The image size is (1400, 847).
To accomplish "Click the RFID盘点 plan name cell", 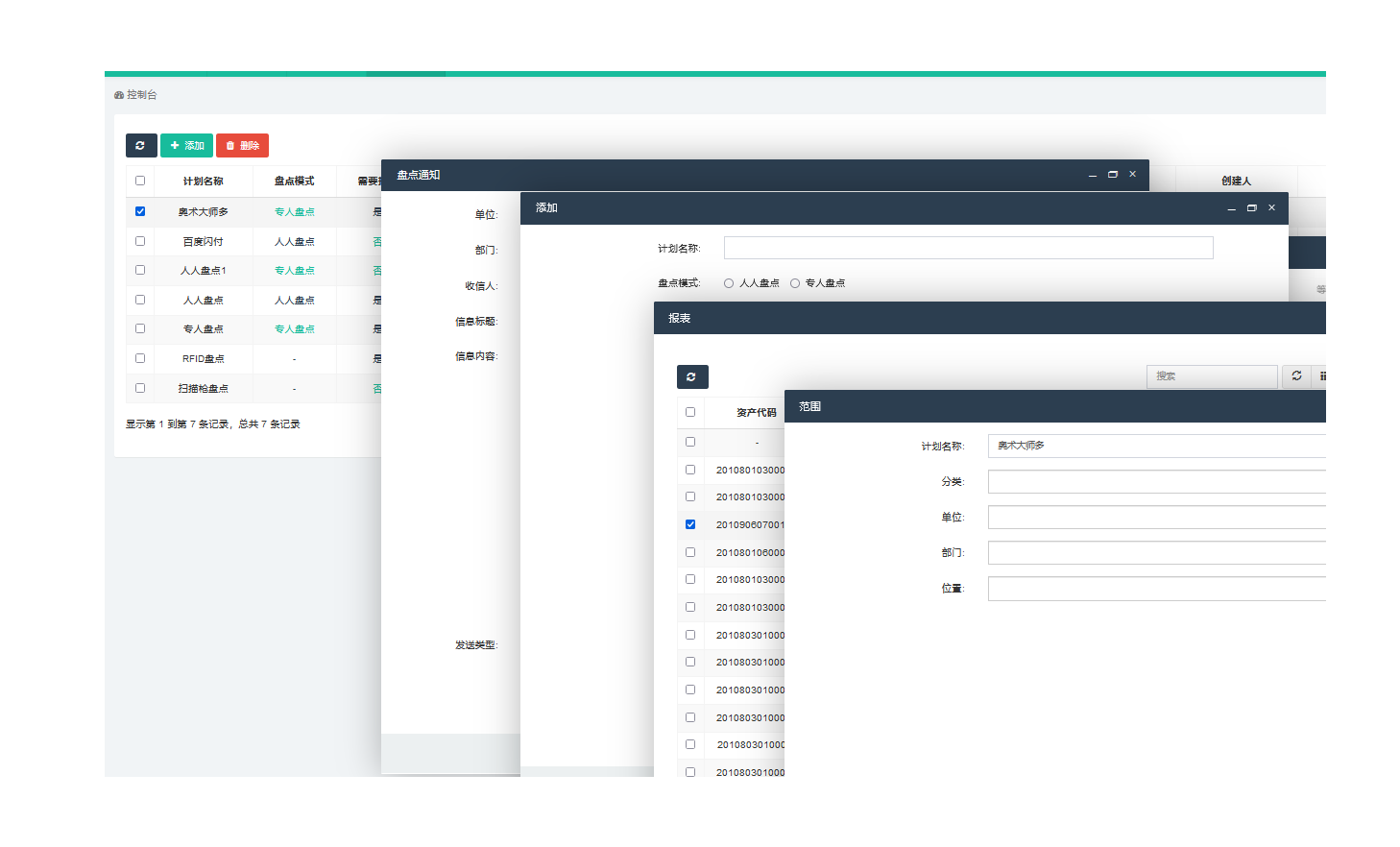I will pyautogui.click(x=204, y=358).
